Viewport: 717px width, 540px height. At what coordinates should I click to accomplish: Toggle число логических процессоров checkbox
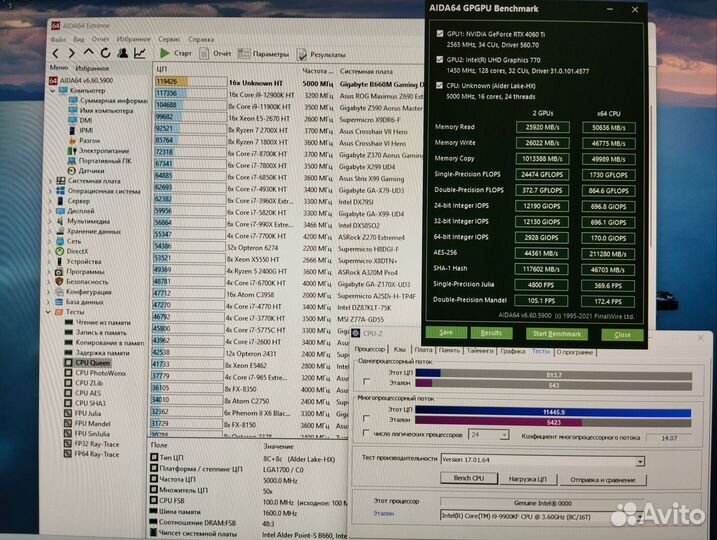[x=365, y=433]
